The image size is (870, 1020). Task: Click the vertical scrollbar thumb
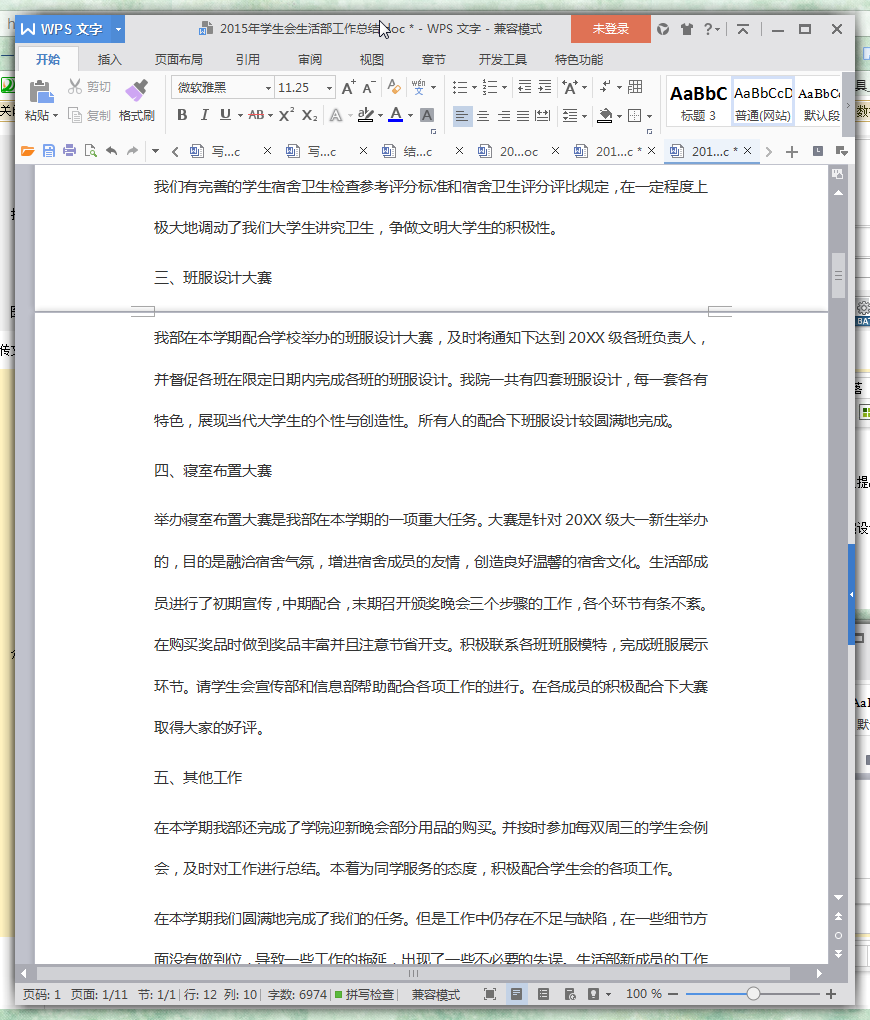(838, 275)
